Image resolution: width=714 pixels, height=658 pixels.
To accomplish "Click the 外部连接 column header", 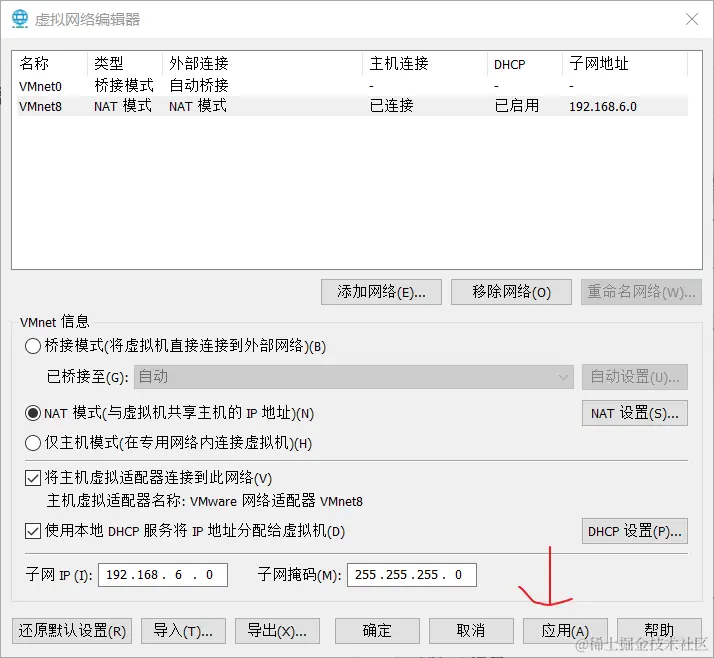I will click(x=199, y=63).
